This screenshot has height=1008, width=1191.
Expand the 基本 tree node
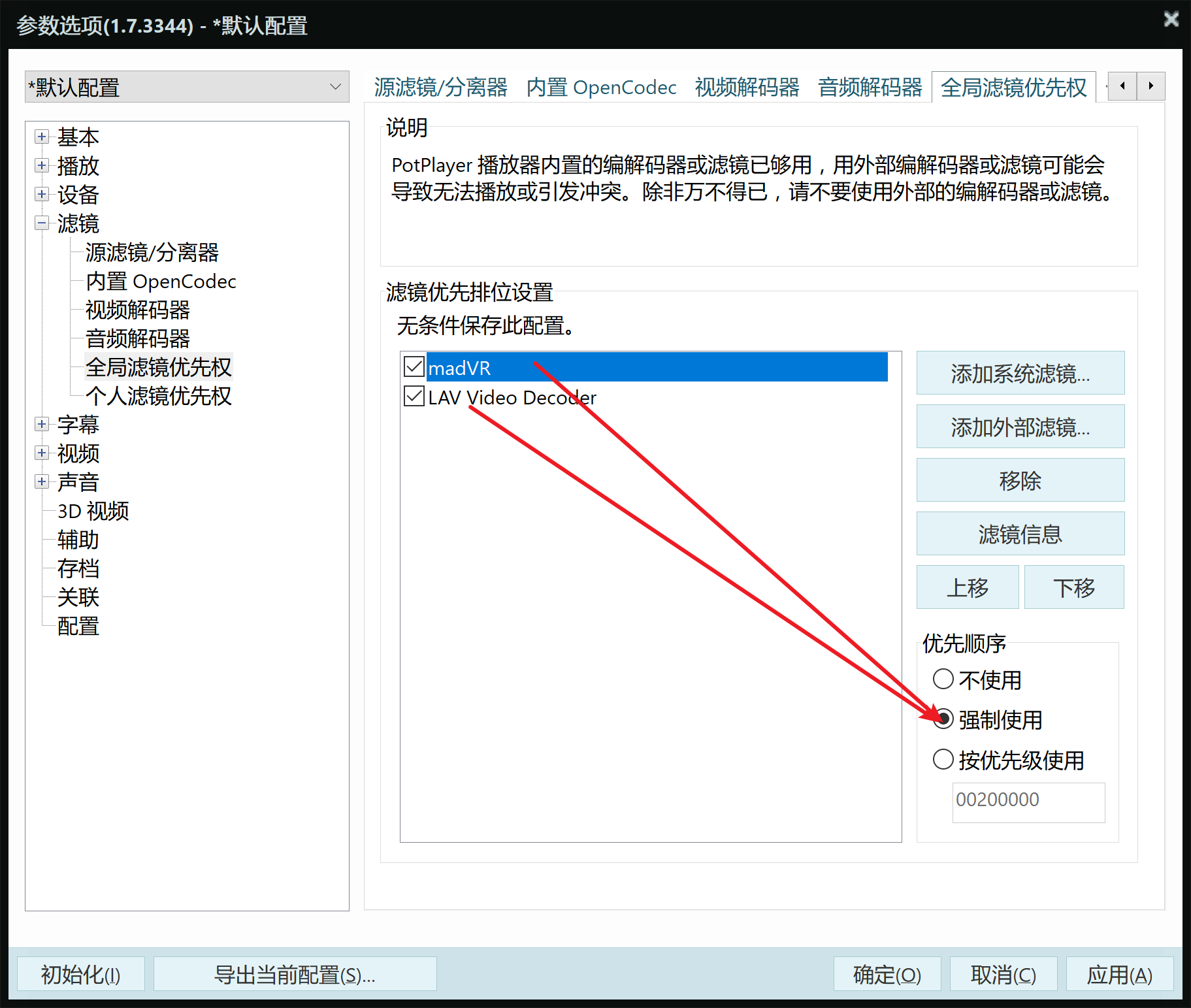coord(41,137)
